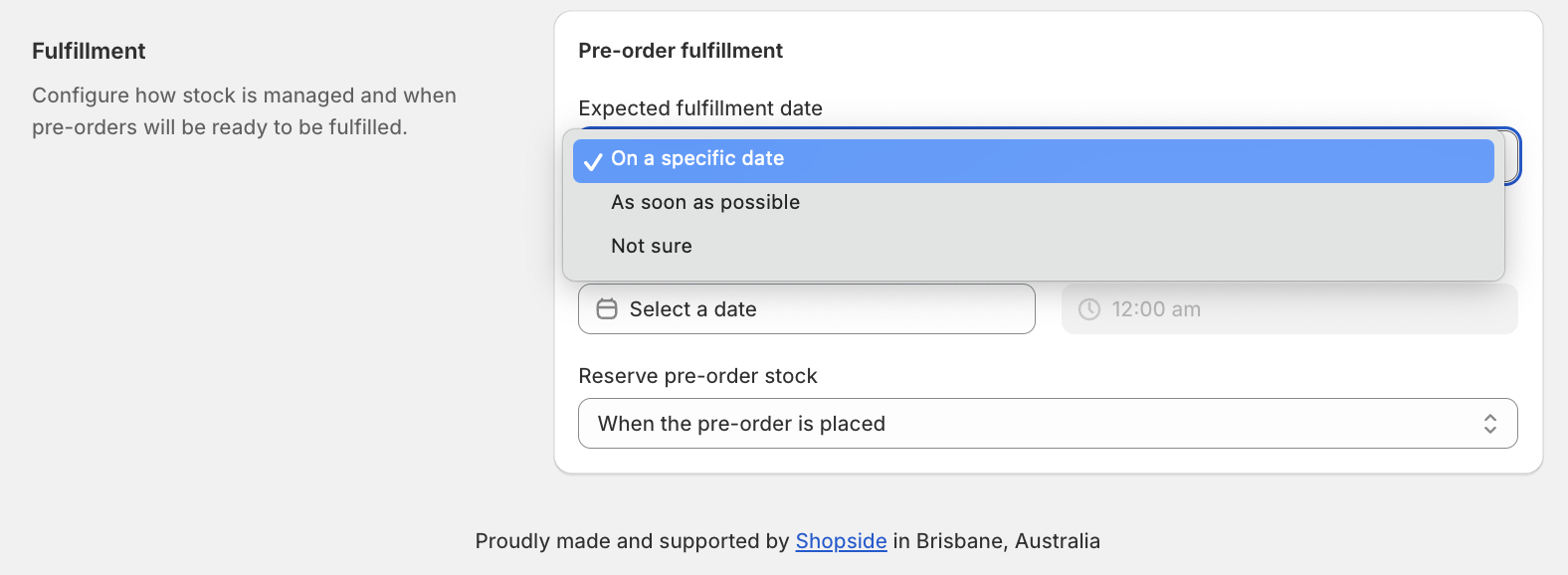
Task: Select "As soon as possible" fulfillment option
Action: 704,202
